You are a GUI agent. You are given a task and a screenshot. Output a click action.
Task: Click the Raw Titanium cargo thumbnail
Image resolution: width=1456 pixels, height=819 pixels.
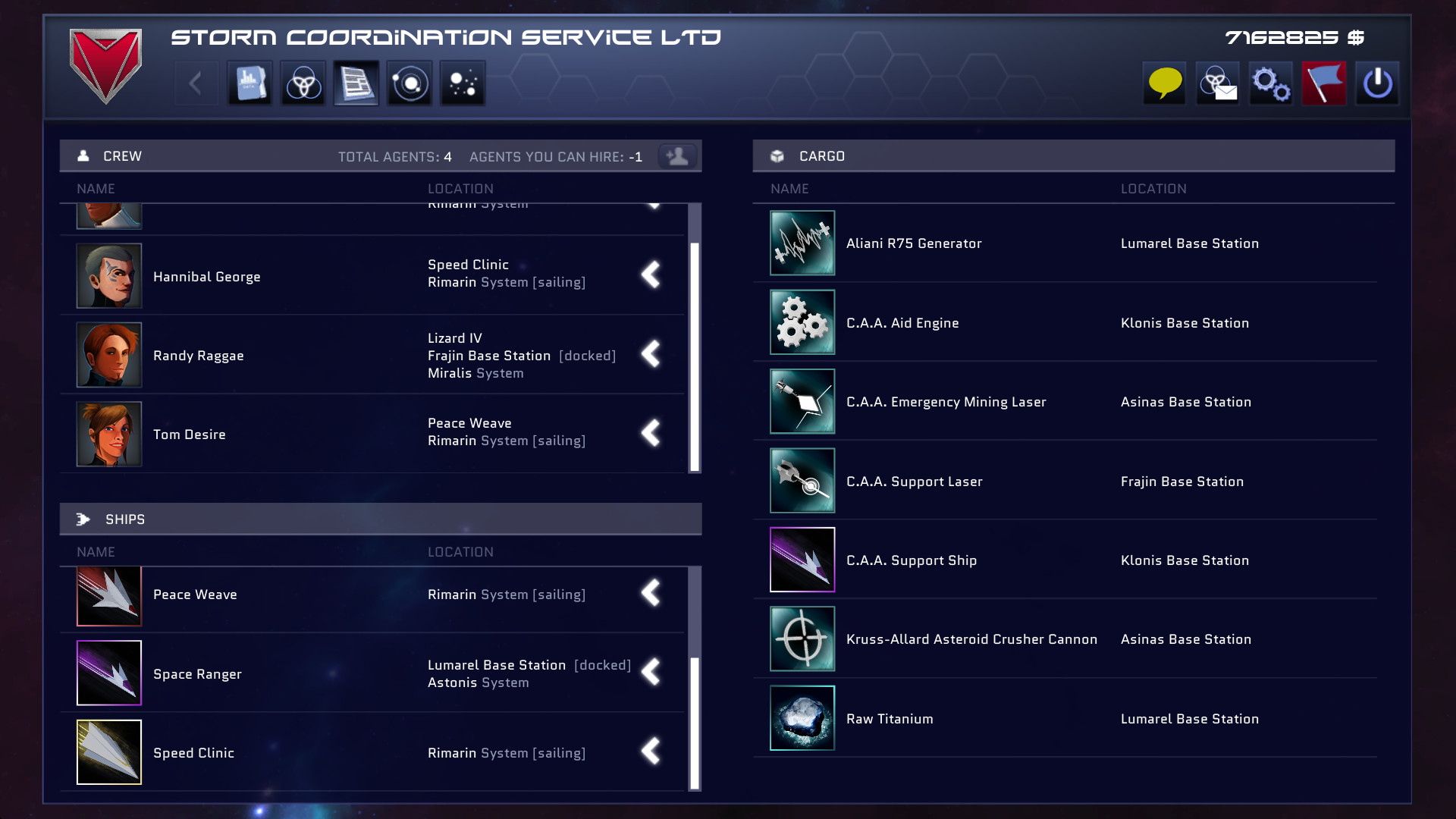[802, 717]
